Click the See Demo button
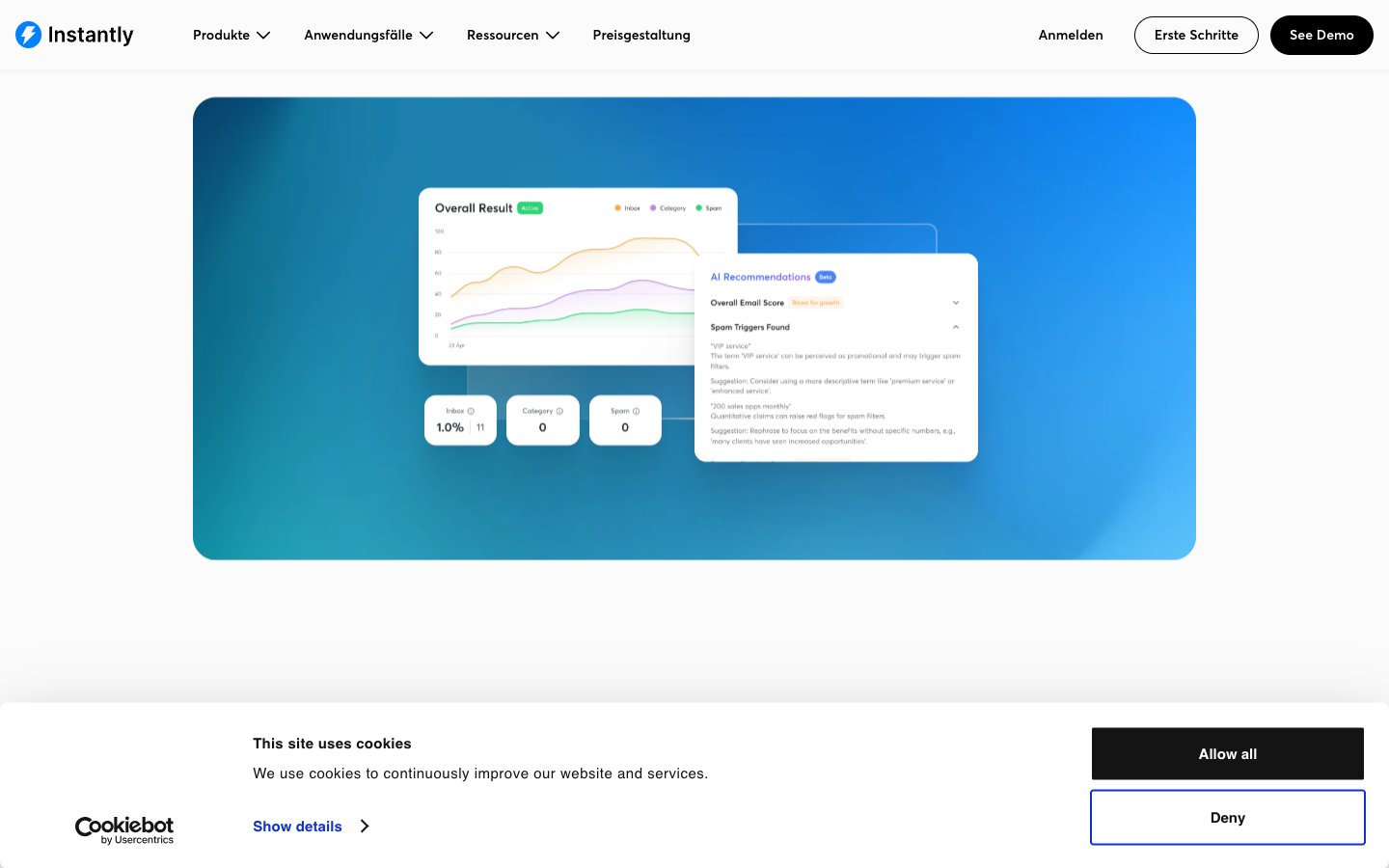 pyautogui.click(x=1321, y=35)
